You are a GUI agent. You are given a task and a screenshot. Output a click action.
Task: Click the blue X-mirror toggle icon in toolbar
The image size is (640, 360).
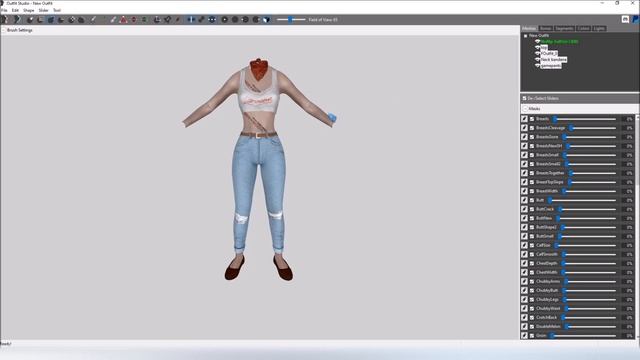pyautogui.click(x=191, y=20)
